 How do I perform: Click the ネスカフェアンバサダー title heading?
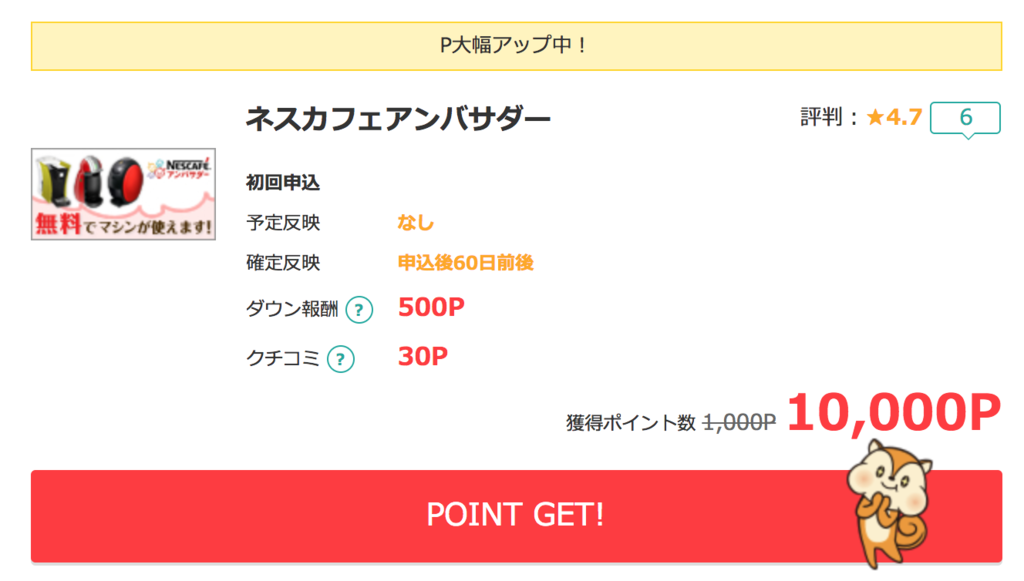(x=398, y=119)
